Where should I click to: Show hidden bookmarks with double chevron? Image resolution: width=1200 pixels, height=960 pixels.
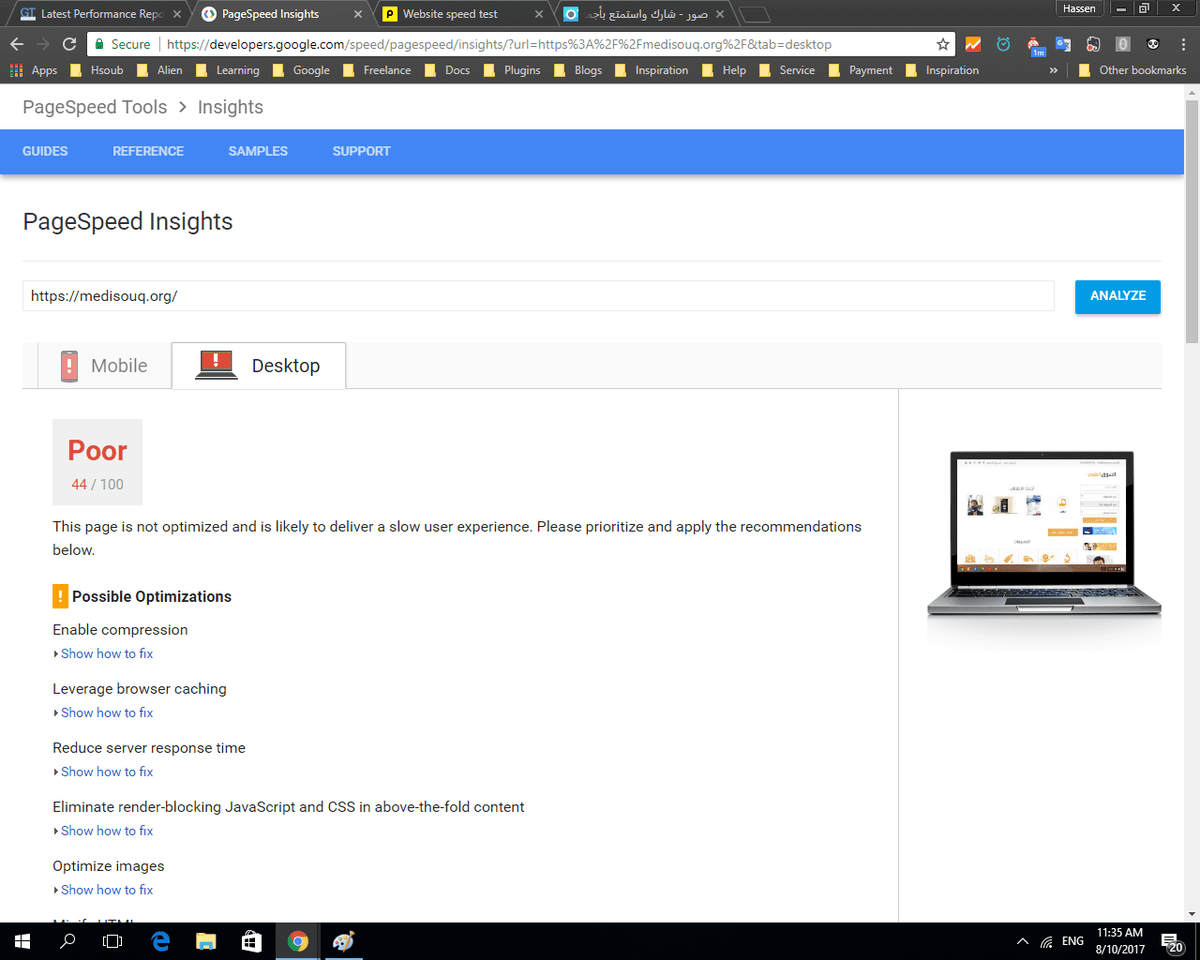(x=1053, y=70)
